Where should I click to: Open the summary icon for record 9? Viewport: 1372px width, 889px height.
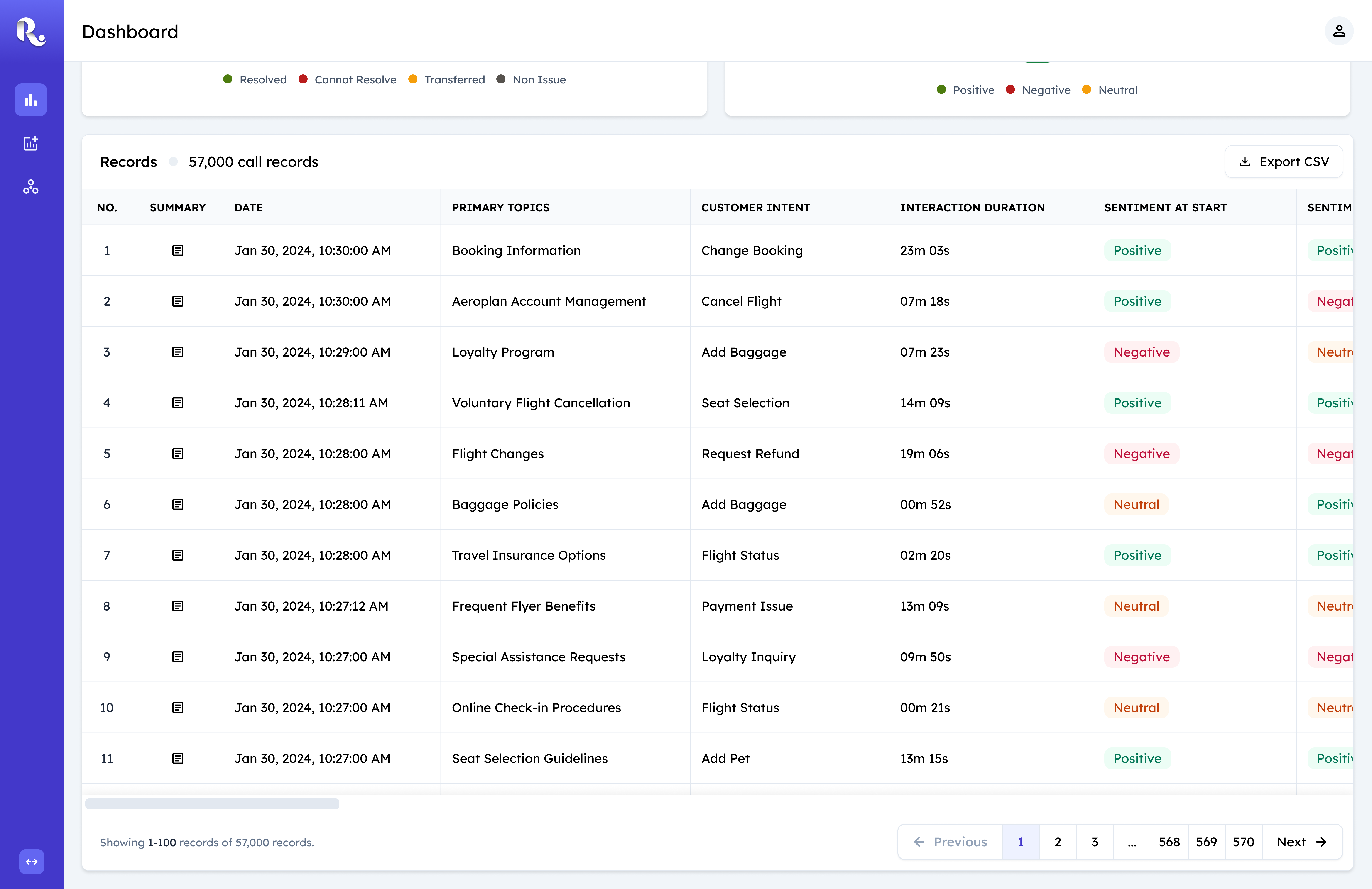tap(178, 657)
